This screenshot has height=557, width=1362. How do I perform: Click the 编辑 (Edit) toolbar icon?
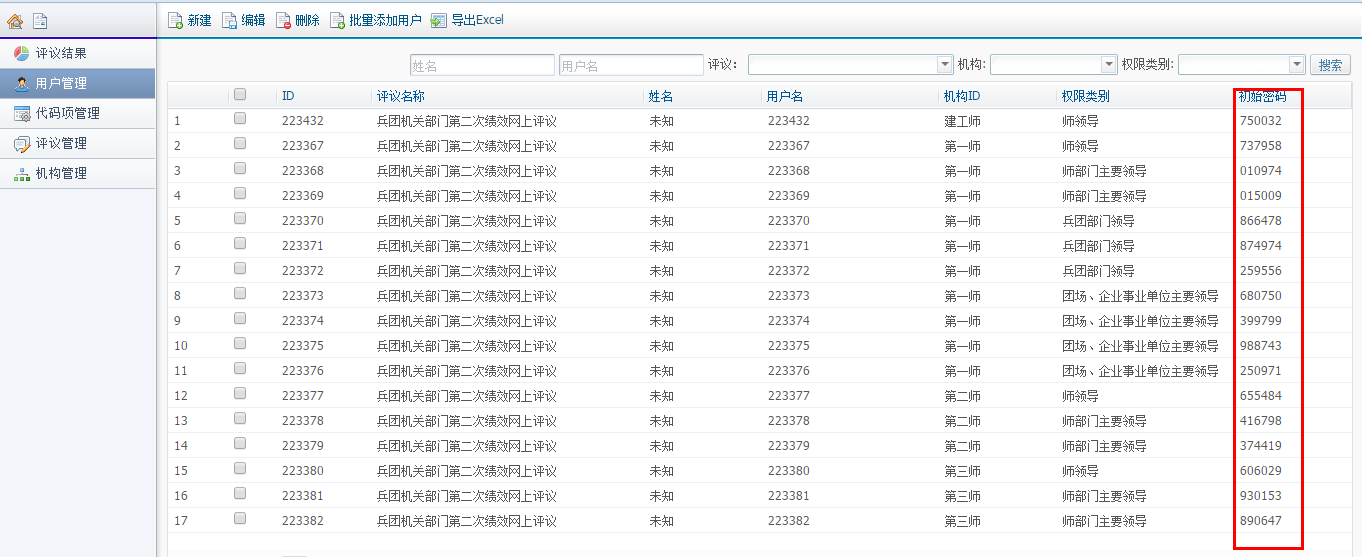229,20
